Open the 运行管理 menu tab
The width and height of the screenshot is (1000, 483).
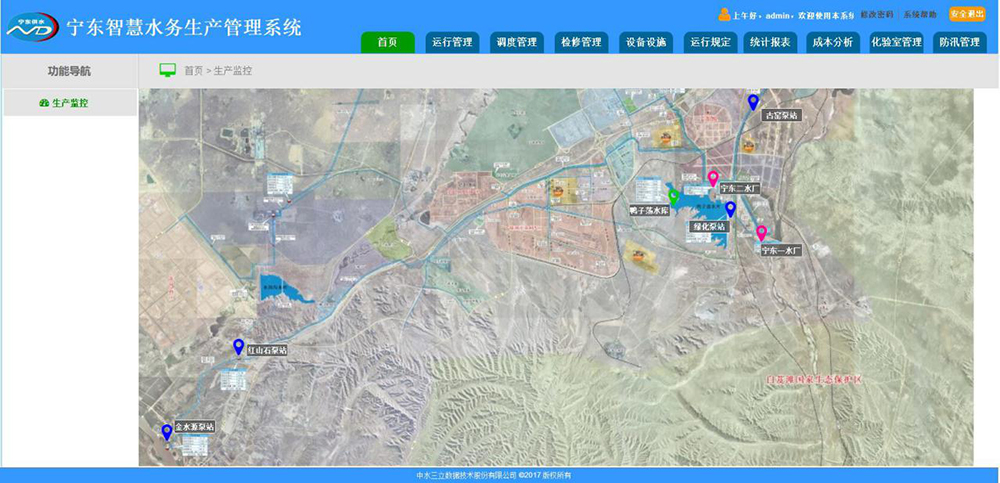tap(452, 42)
